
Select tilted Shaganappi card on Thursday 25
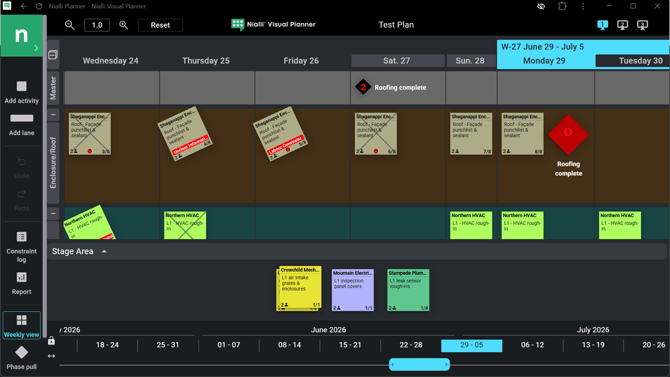tap(185, 134)
